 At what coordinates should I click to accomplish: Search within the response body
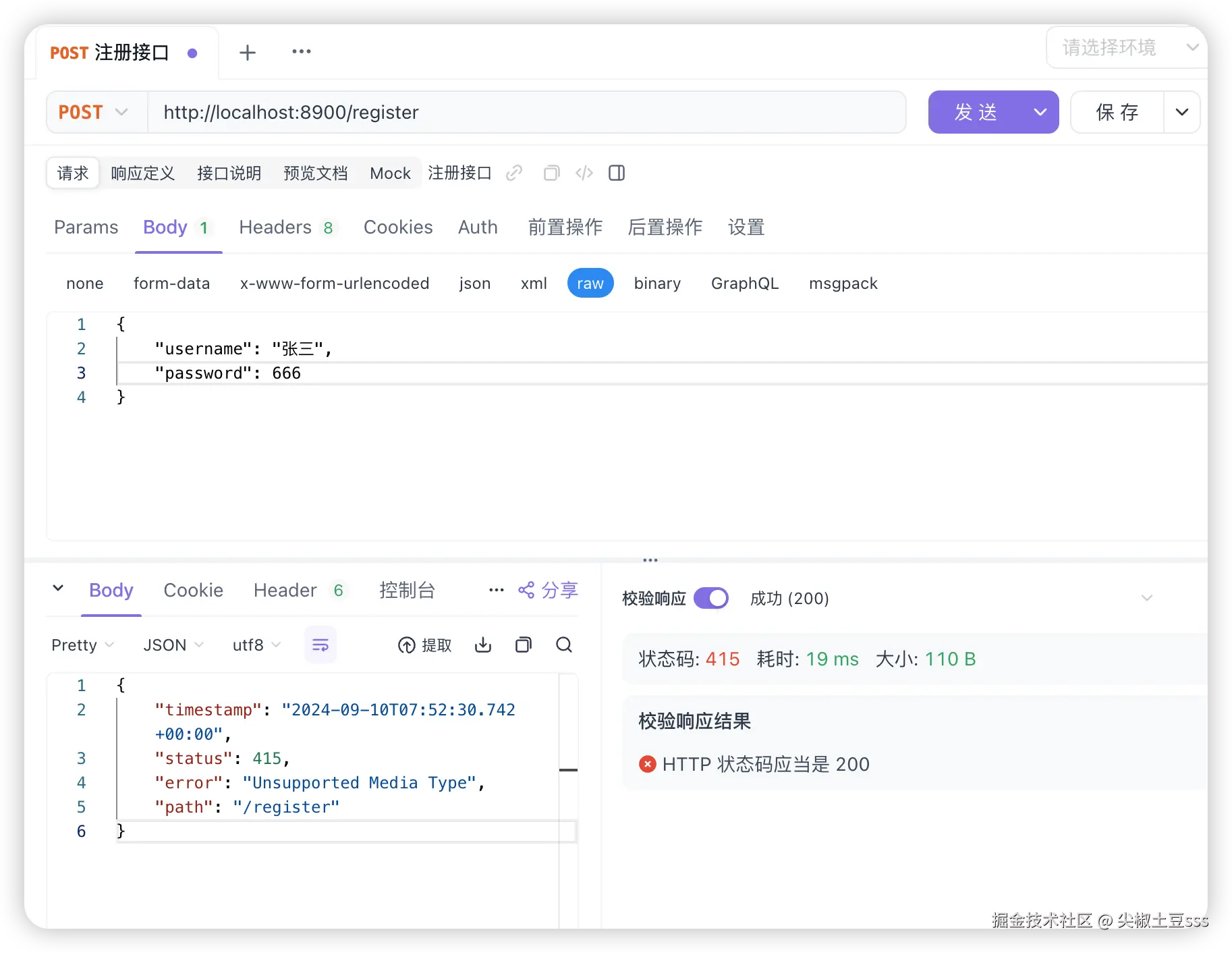pyautogui.click(x=564, y=645)
